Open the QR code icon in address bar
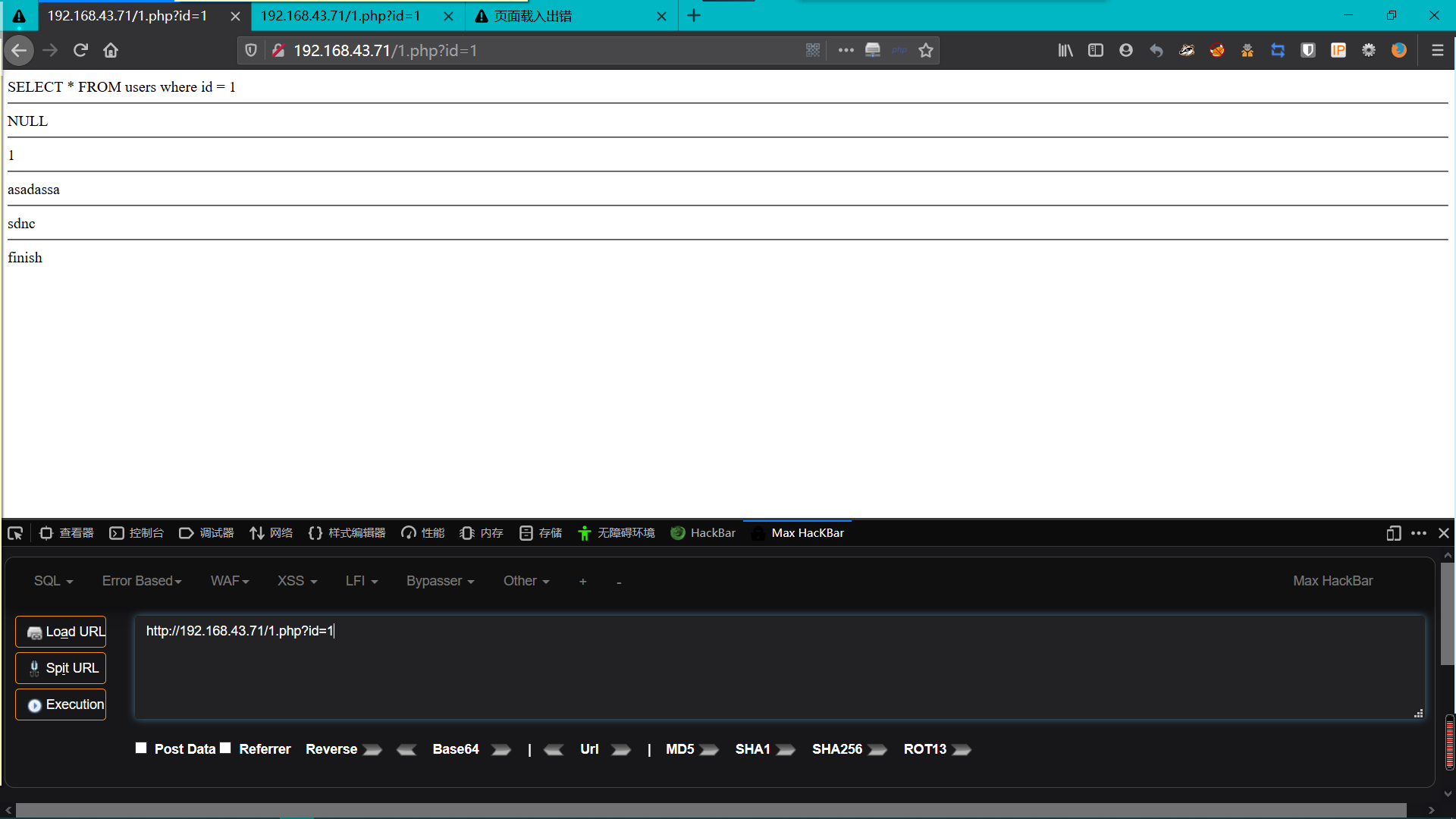 (x=813, y=50)
